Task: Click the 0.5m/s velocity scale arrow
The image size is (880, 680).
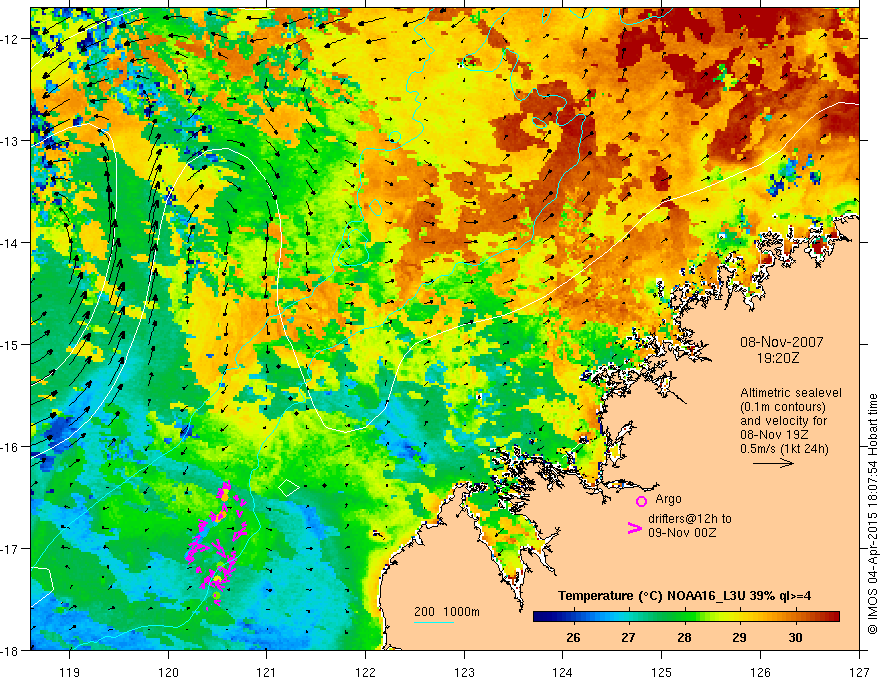Action: click(x=773, y=463)
